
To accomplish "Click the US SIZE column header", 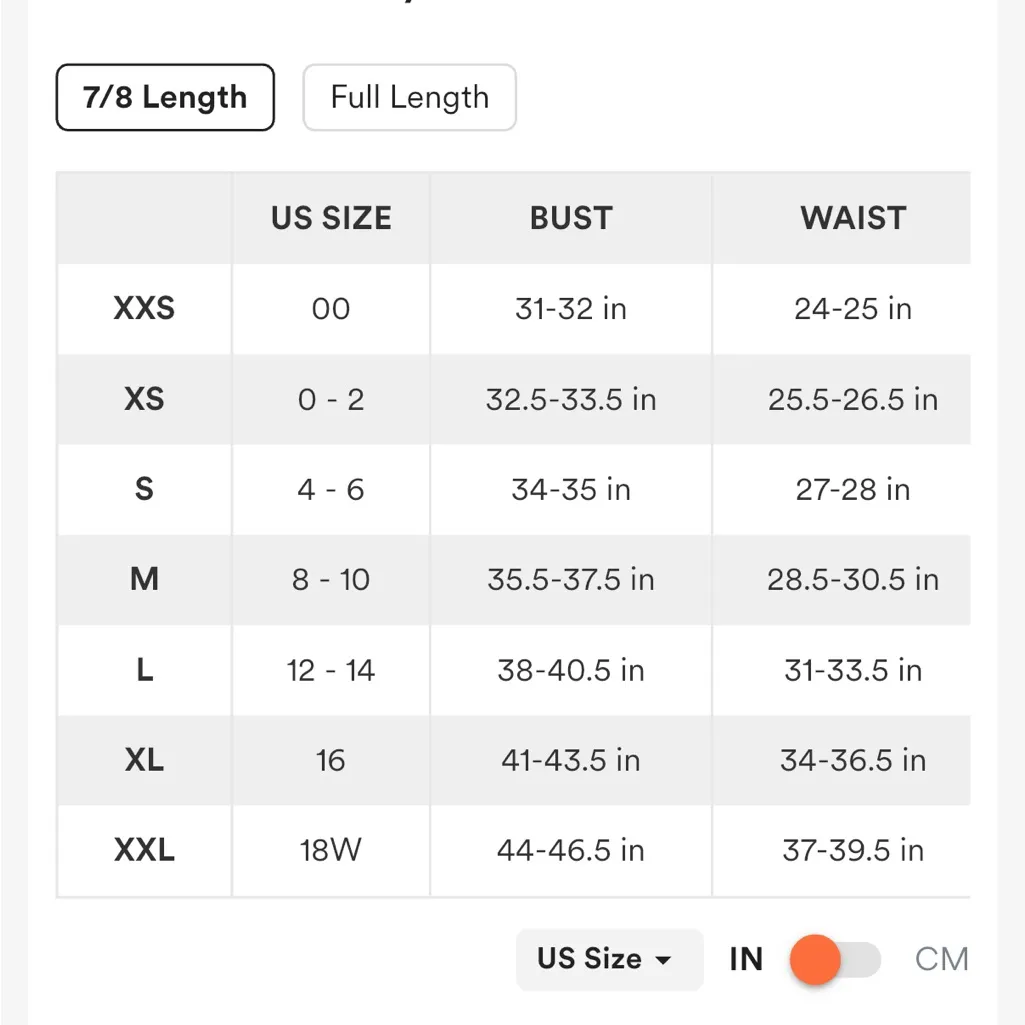I will point(331,218).
